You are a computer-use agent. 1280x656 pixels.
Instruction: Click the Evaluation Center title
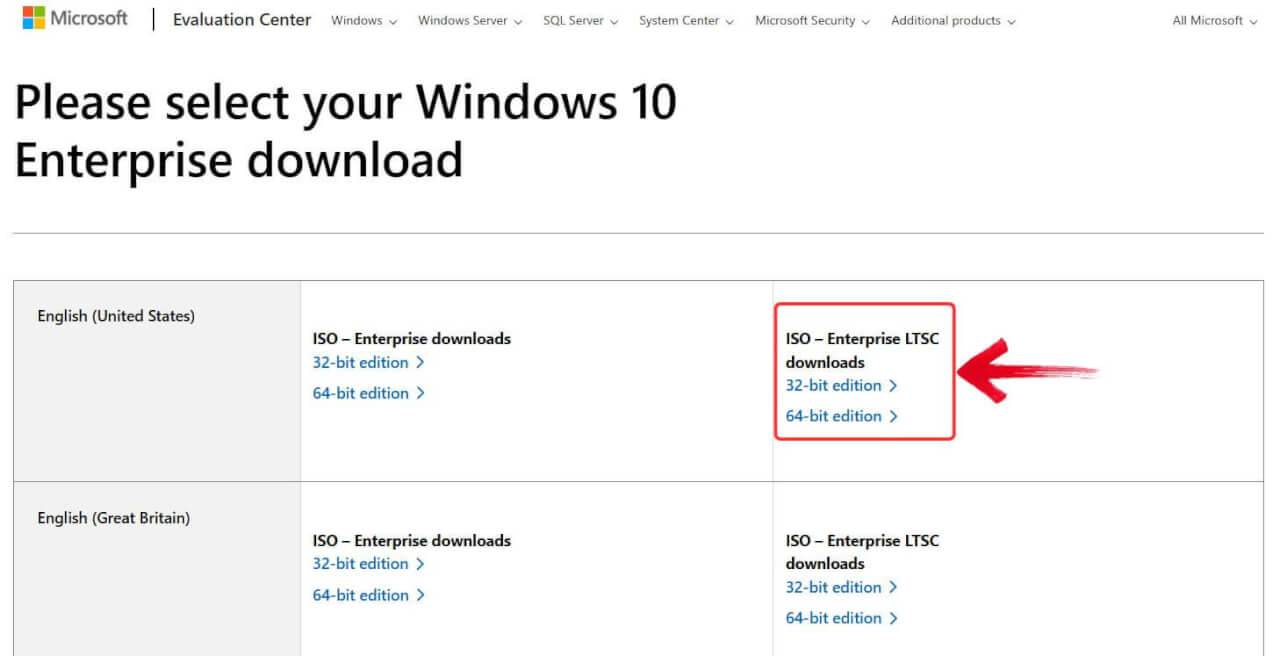pos(241,19)
